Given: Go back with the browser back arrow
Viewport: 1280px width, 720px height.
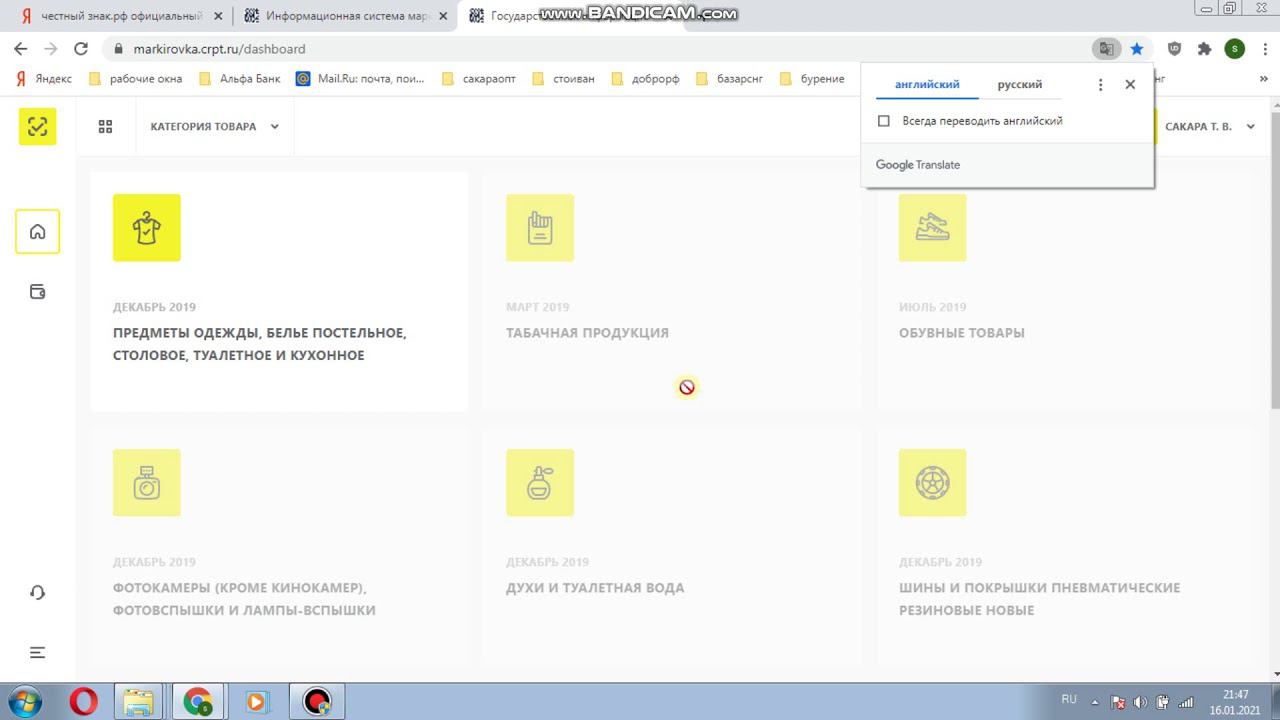Looking at the screenshot, I should pos(21,49).
